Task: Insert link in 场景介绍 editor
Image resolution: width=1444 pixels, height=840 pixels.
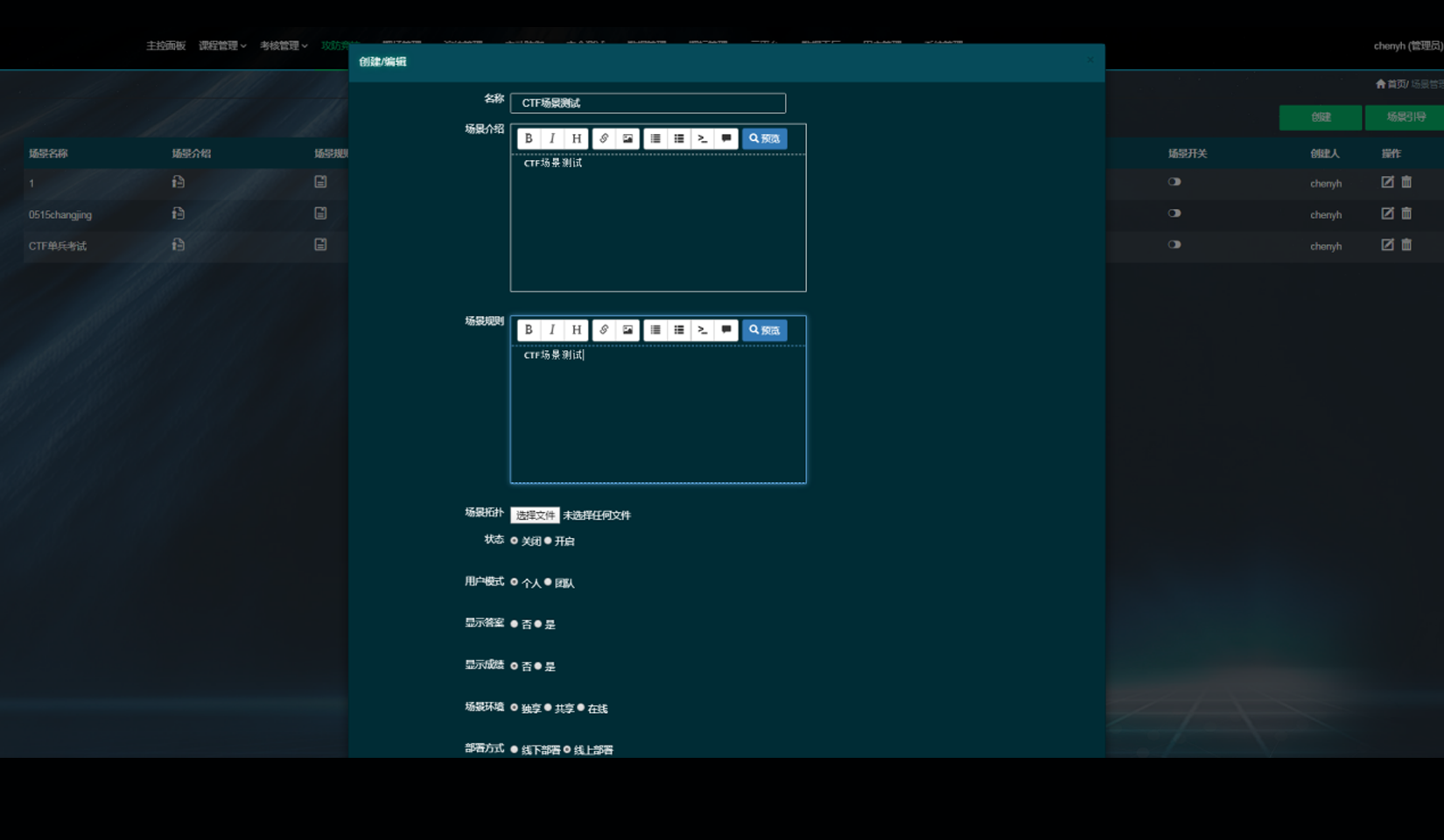Action: point(604,138)
